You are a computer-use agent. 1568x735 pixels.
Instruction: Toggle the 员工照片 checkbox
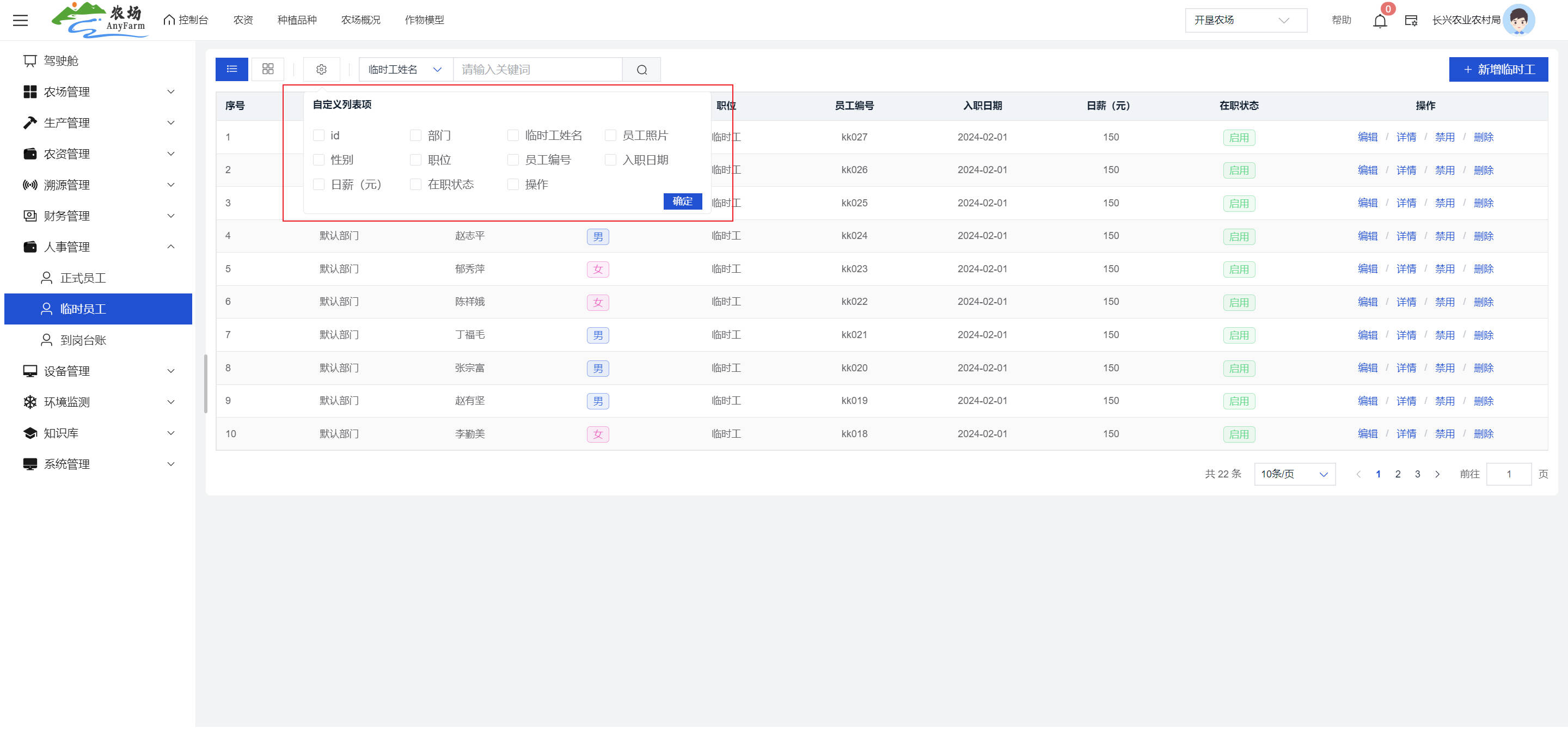click(x=610, y=135)
